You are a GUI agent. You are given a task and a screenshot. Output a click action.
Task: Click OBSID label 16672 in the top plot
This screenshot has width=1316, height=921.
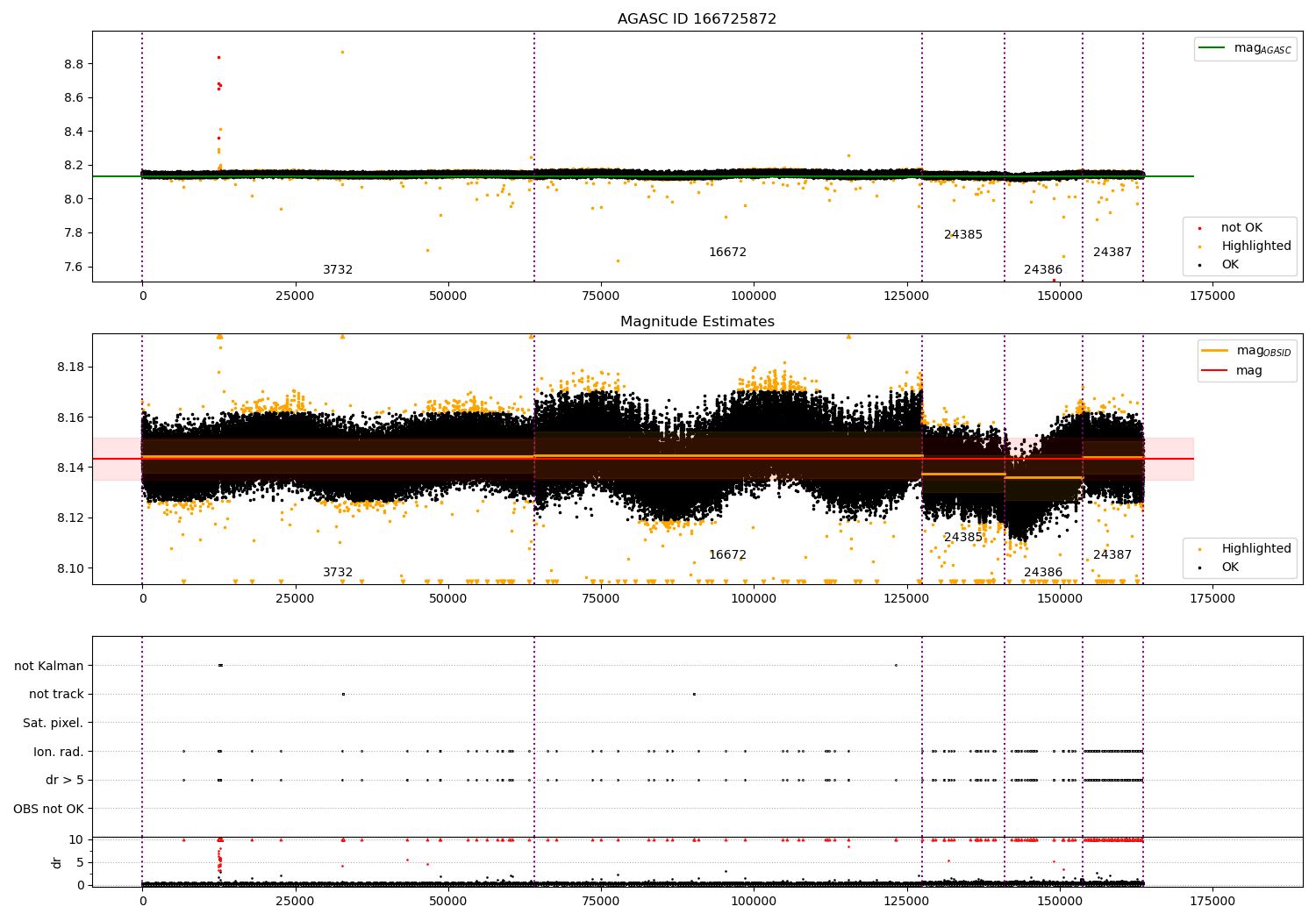click(x=727, y=253)
